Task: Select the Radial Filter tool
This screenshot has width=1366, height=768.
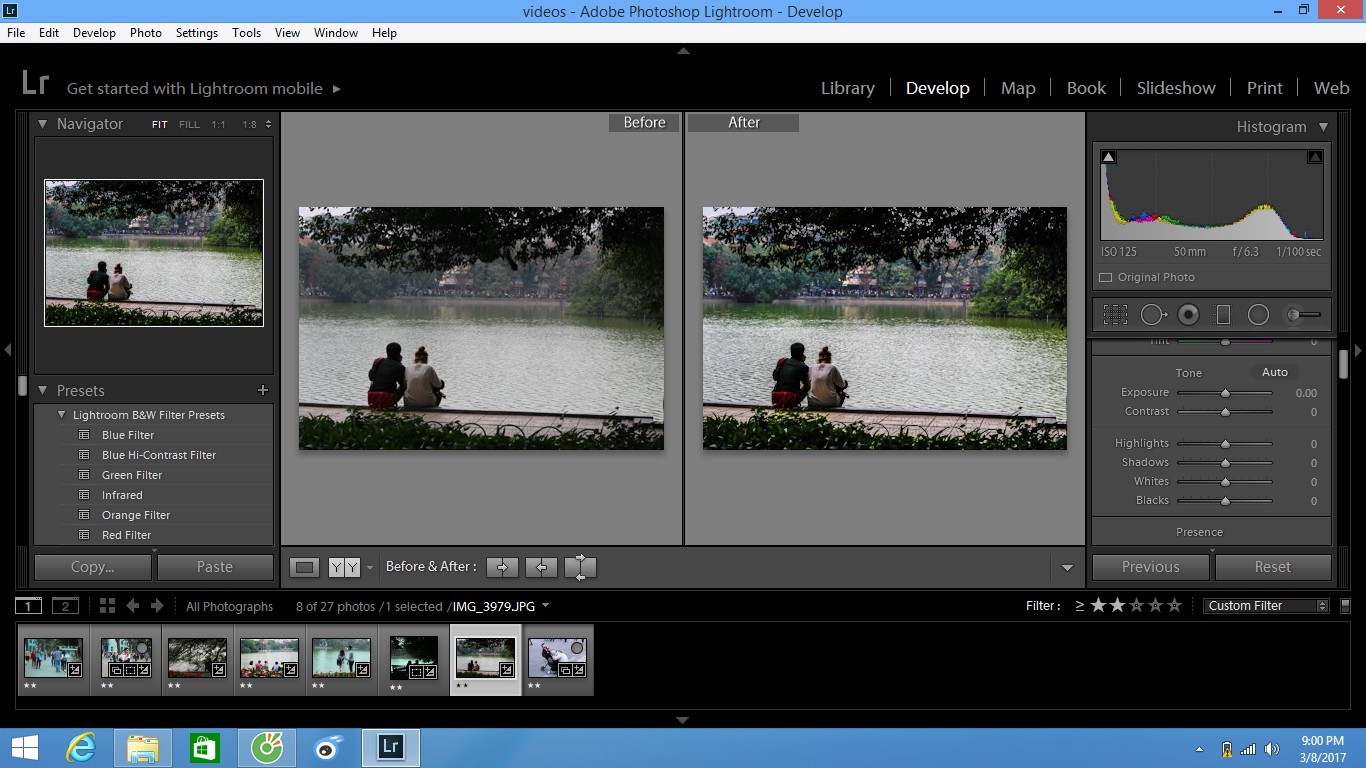Action: pos(1258,315)
